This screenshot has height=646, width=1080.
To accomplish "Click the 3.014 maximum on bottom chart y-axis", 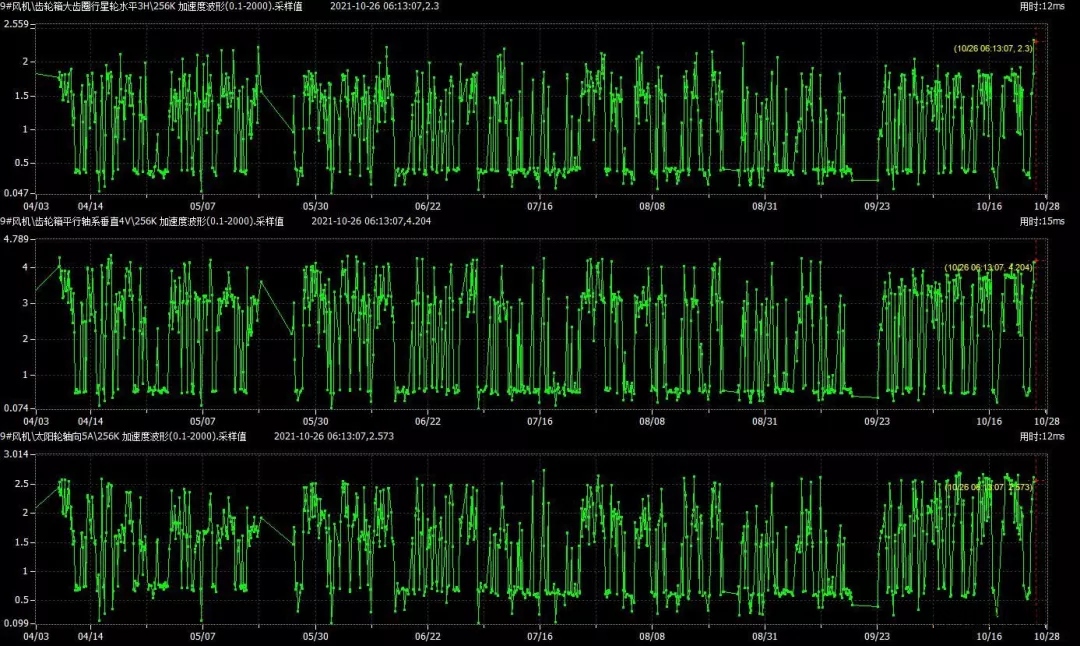I will click(x=17, y=455).
